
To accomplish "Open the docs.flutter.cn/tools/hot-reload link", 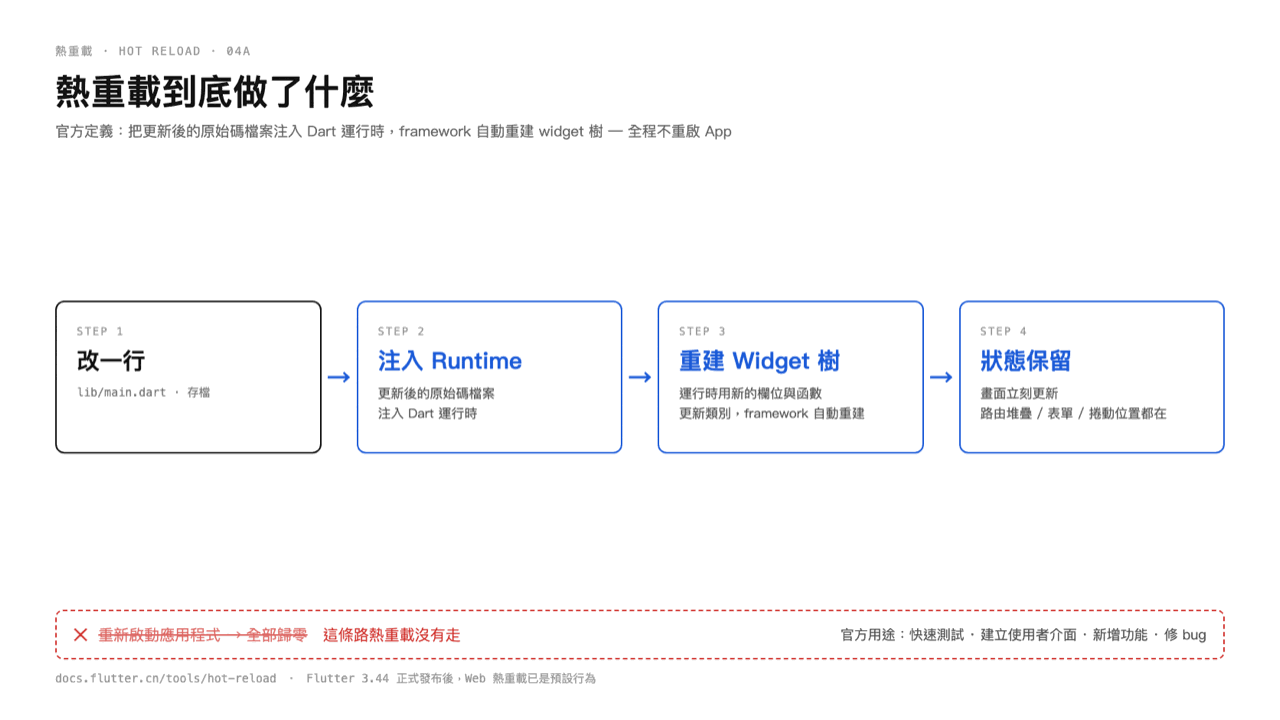I will [166, 678].
